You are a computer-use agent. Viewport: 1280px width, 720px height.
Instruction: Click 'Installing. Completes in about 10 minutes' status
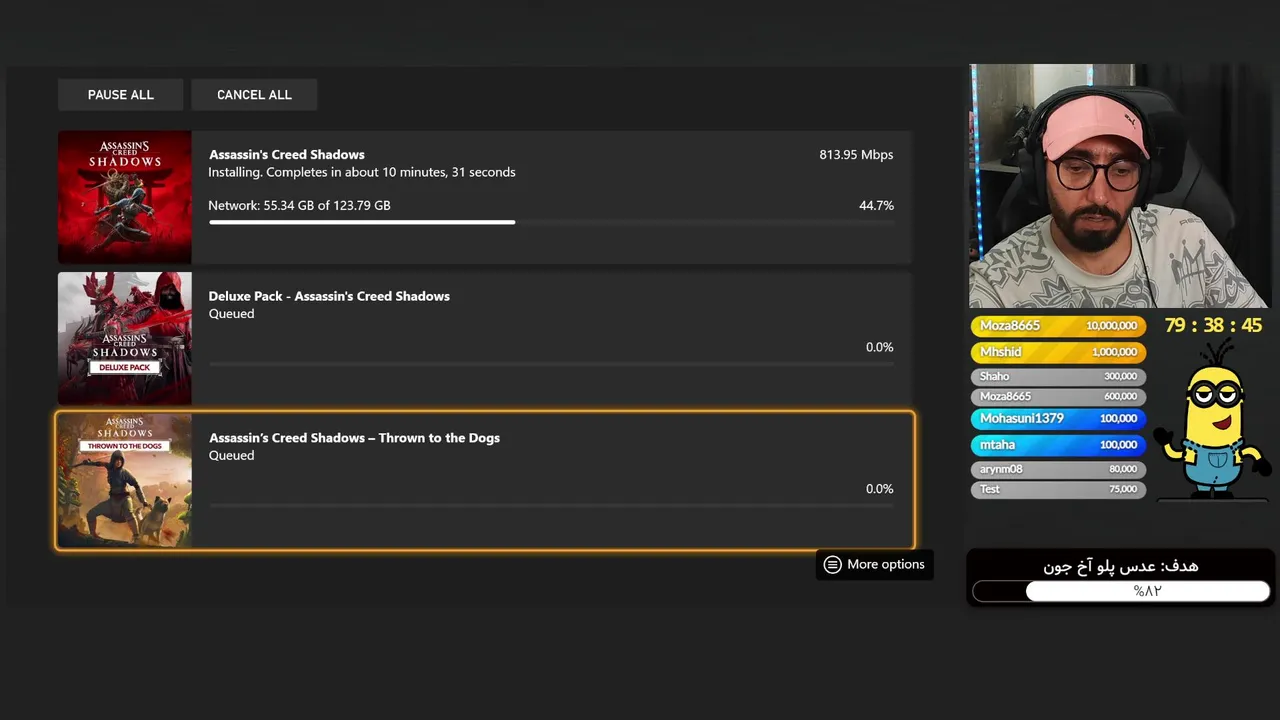pos(362,172)
